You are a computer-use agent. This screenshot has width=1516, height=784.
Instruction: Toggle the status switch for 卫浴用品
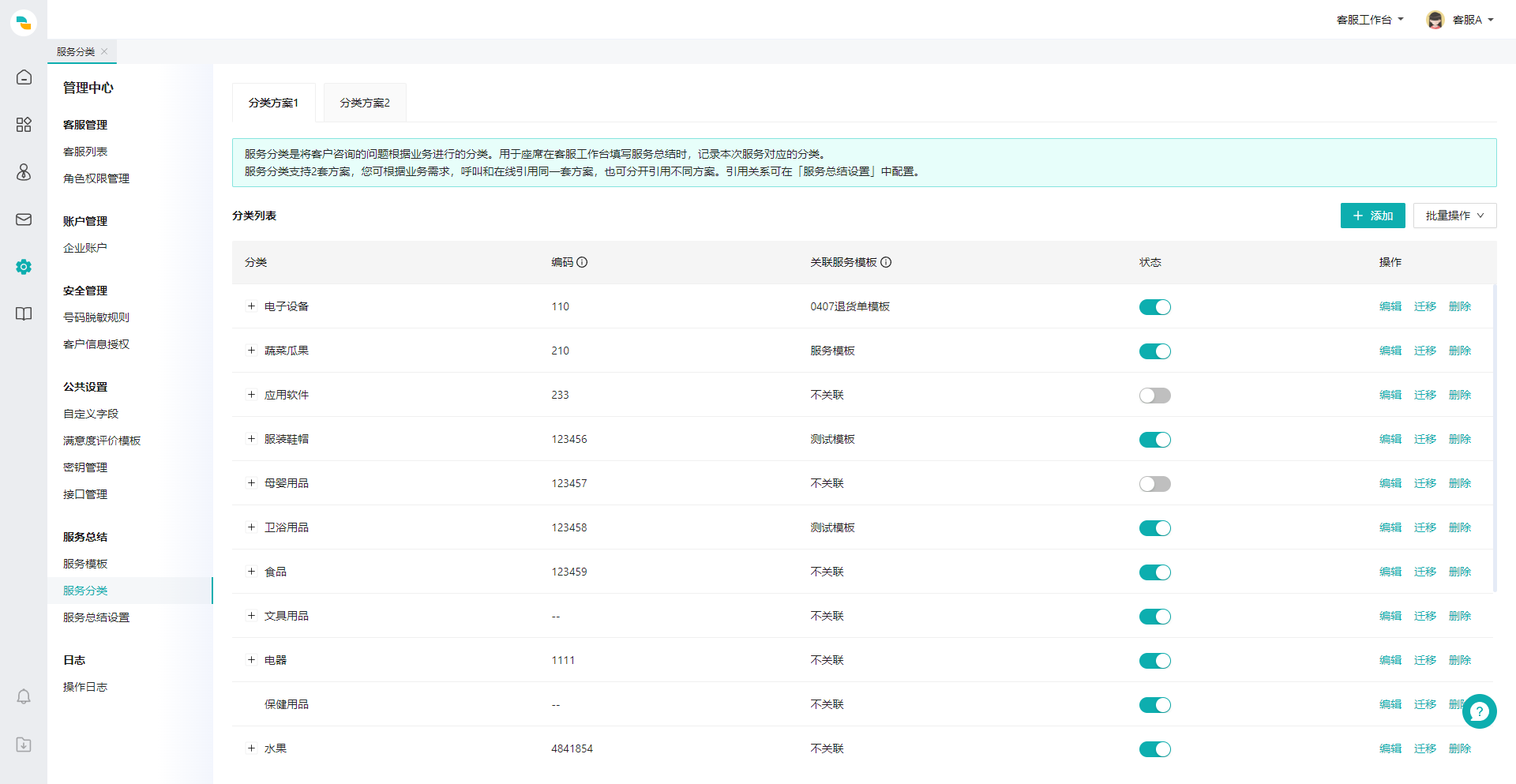click(1154, 528)
